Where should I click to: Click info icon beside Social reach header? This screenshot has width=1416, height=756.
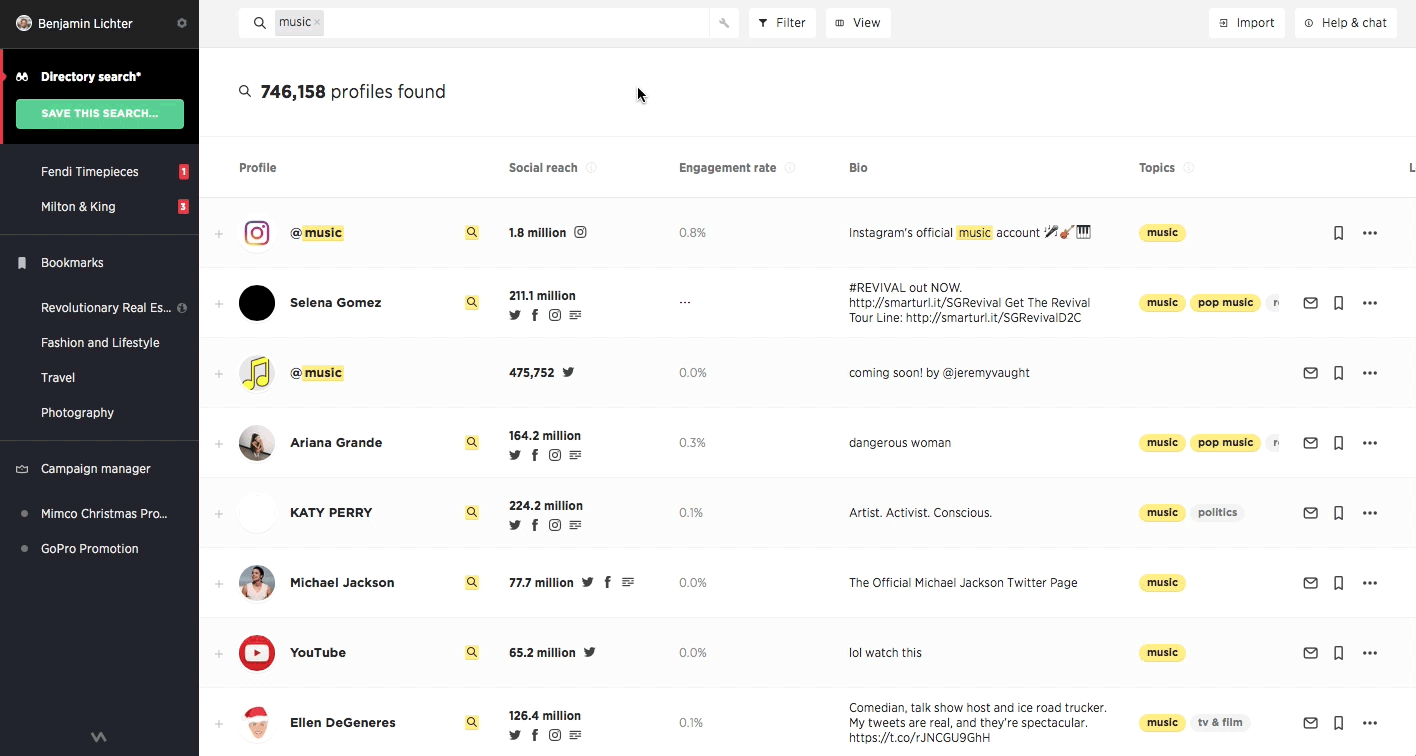[x=591, y=168]
